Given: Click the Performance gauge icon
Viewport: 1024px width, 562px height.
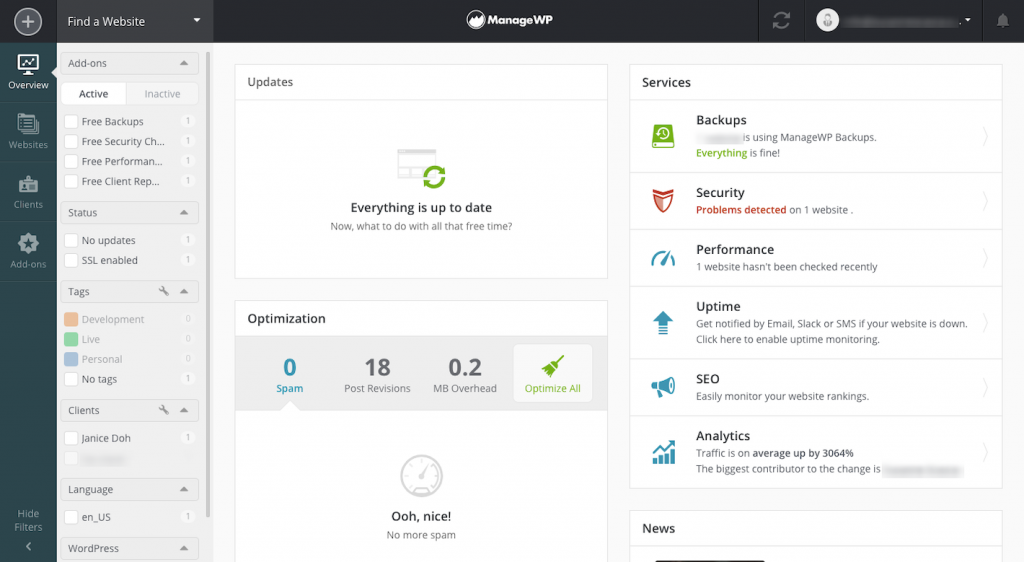Looking at the screenshot, I should coord(663,258).
